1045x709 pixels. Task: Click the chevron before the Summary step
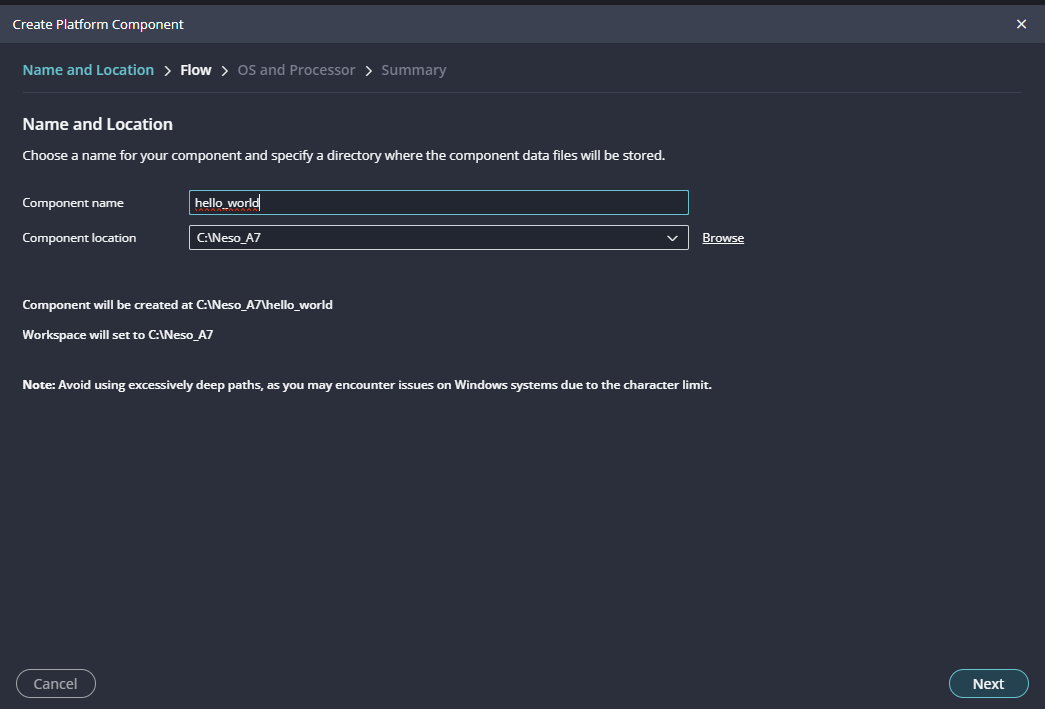(369, 71)
